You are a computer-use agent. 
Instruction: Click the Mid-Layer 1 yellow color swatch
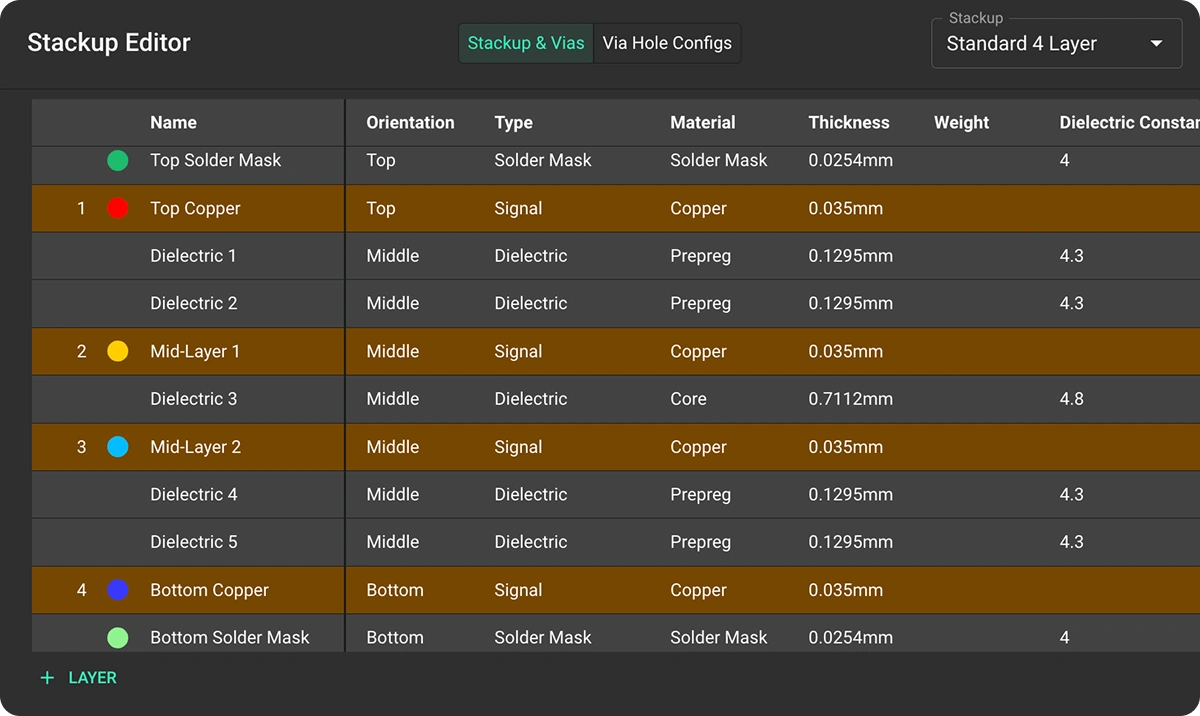point(117,351)
